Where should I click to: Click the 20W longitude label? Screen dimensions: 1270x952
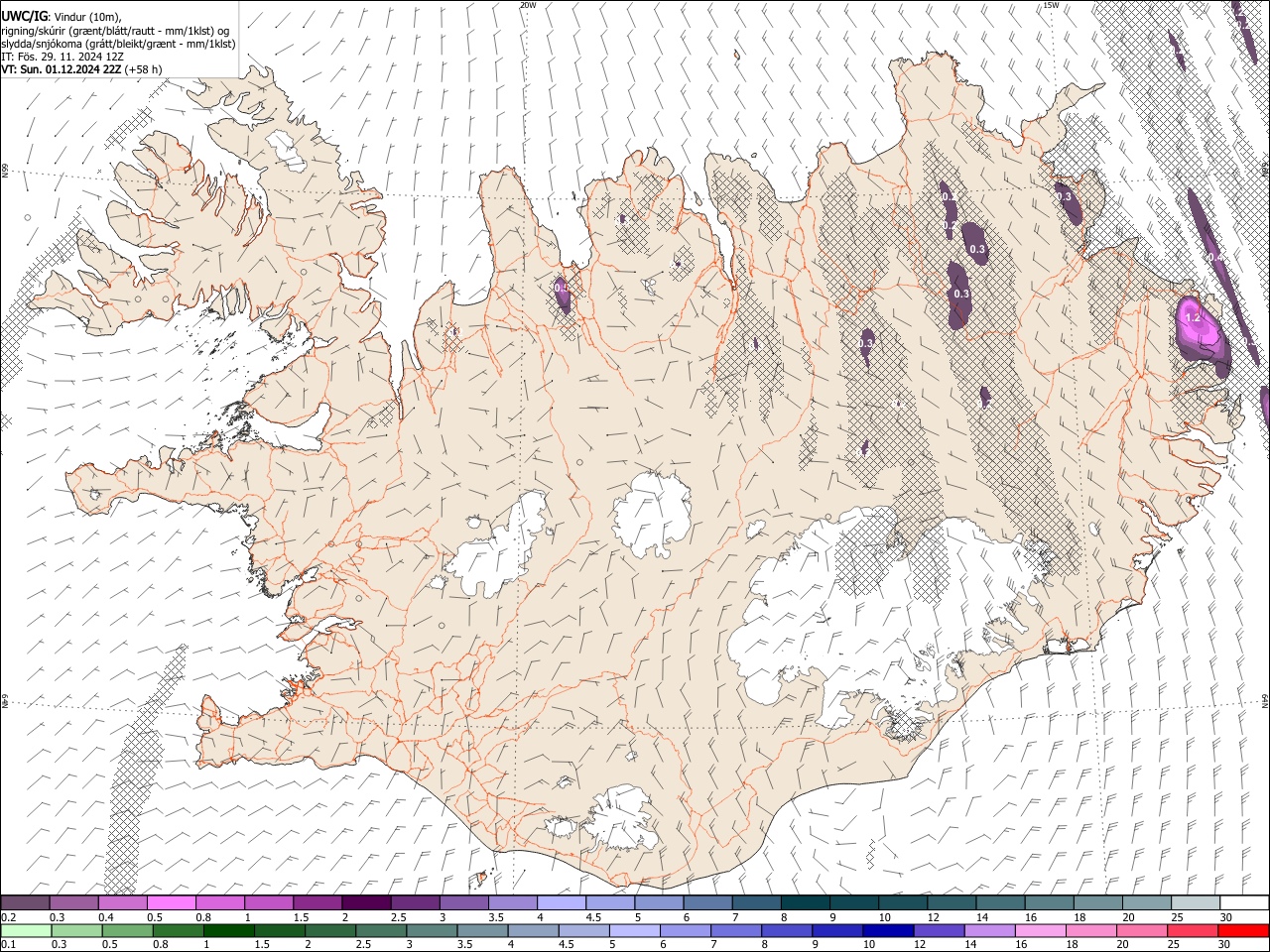pyautogui.click(x=528, y=5)
